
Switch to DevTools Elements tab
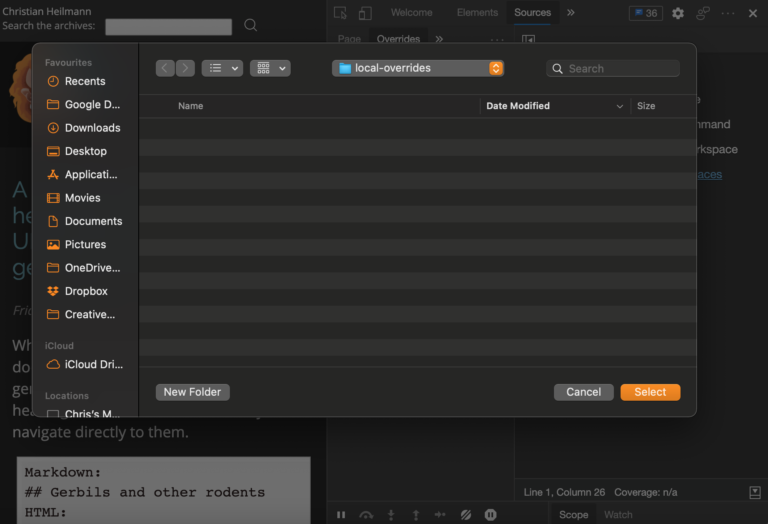click(477, 13)
